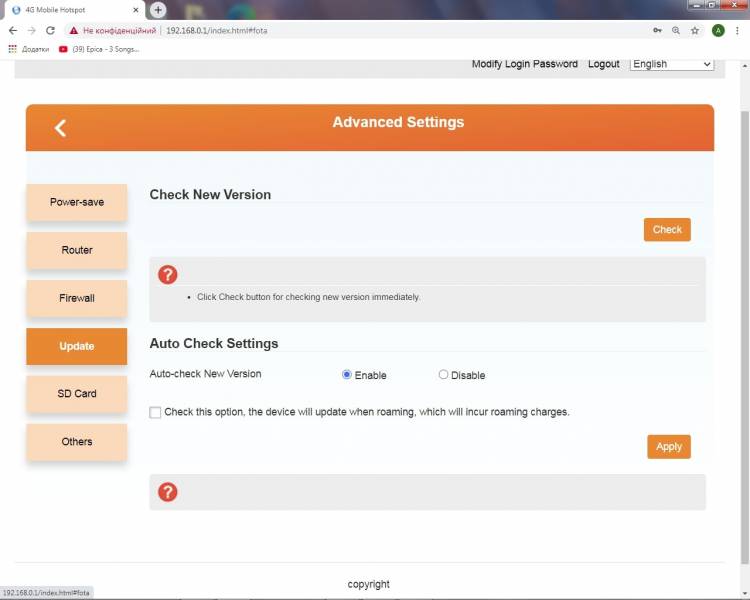Click the Modify Login Password link
The image size is (750, 600).
pyautogui.click(x=525, y=64)
